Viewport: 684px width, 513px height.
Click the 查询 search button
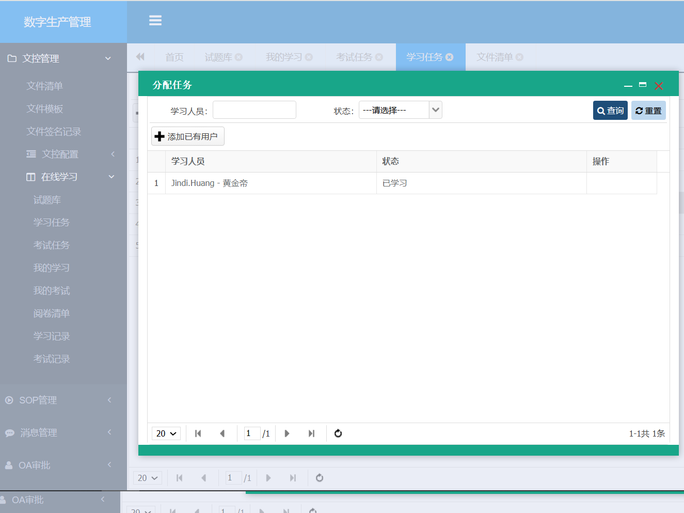click(x=610, y=110)
